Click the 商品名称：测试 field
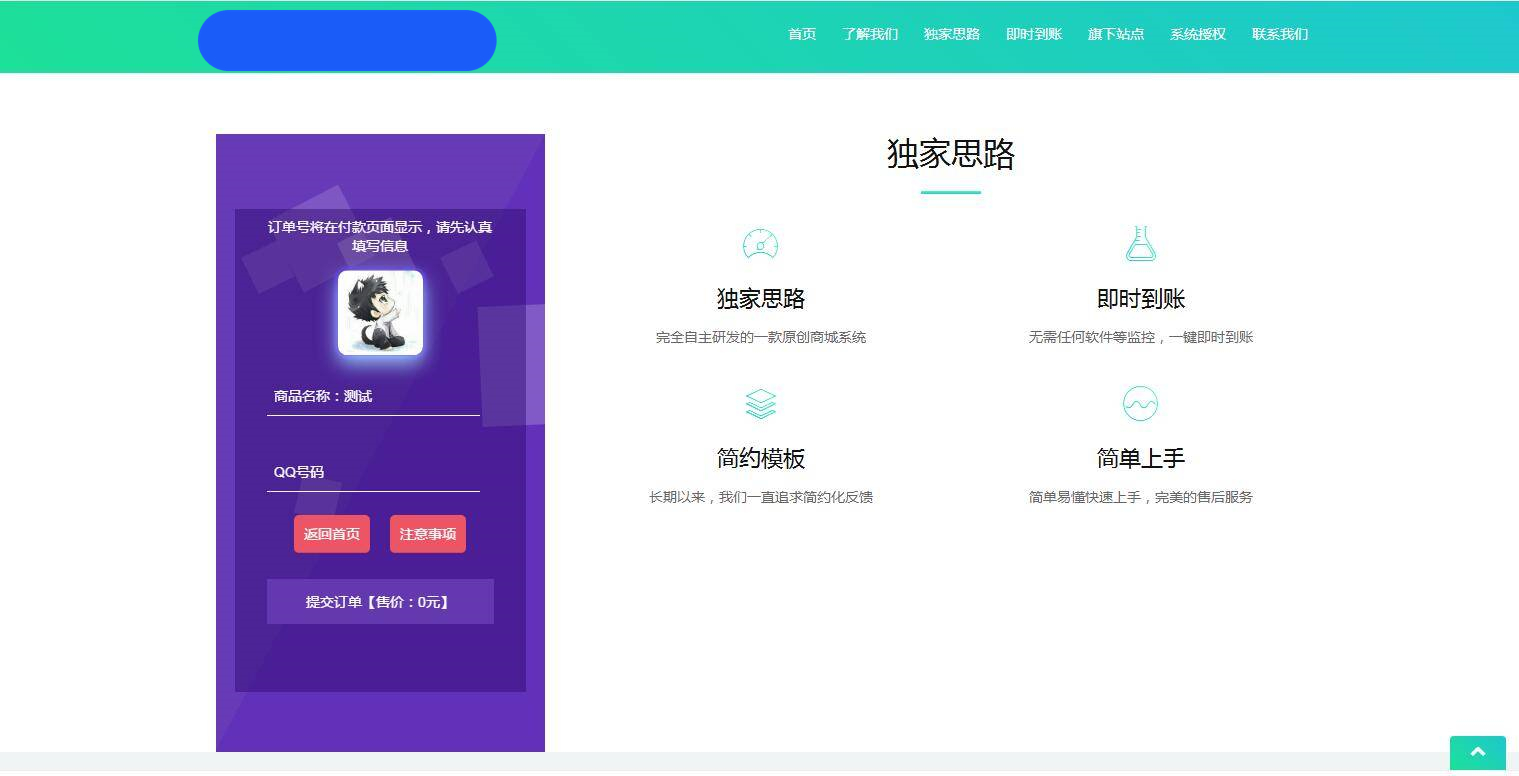 pyautogui.click(x=373, y=396)
